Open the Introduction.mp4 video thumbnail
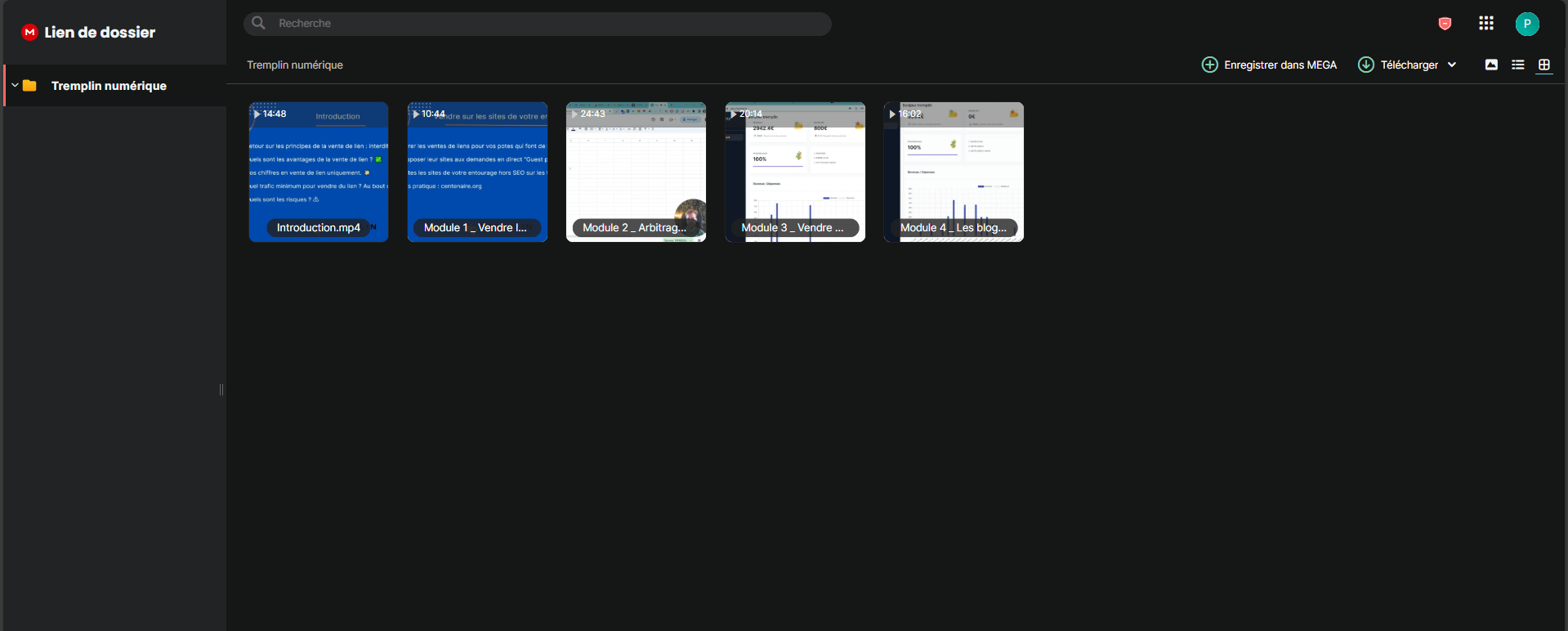Screen dimensions: 1568x631 point(319,172)
